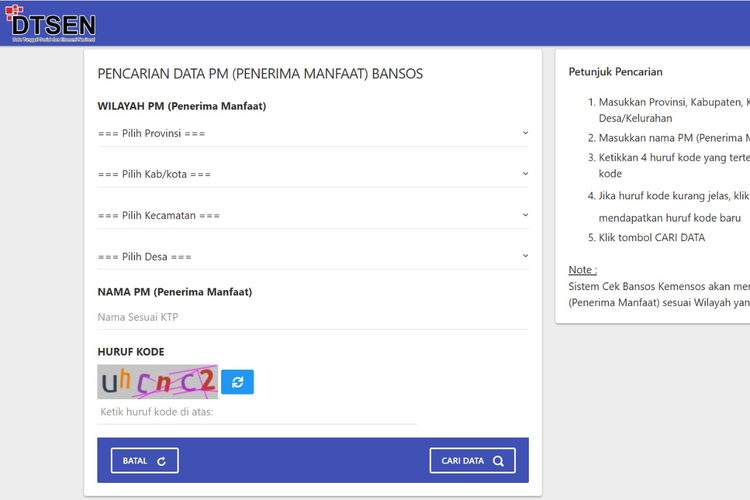Image resolution: width=750 pixels, height=500 pixels.
Task: Refresh the captcha code image
Action: click(238, 382)
